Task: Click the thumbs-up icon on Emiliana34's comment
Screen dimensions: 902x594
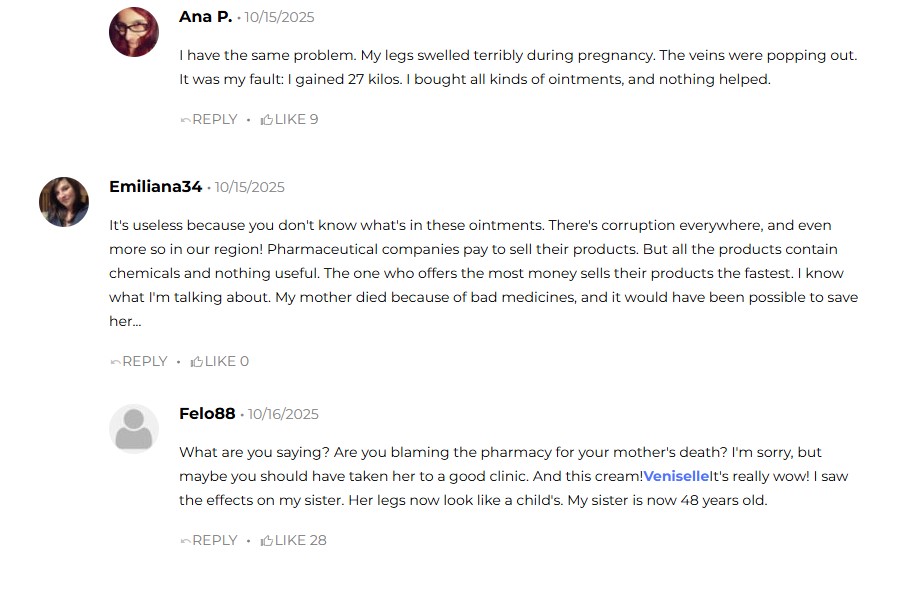Action: (x=197, y=362)
